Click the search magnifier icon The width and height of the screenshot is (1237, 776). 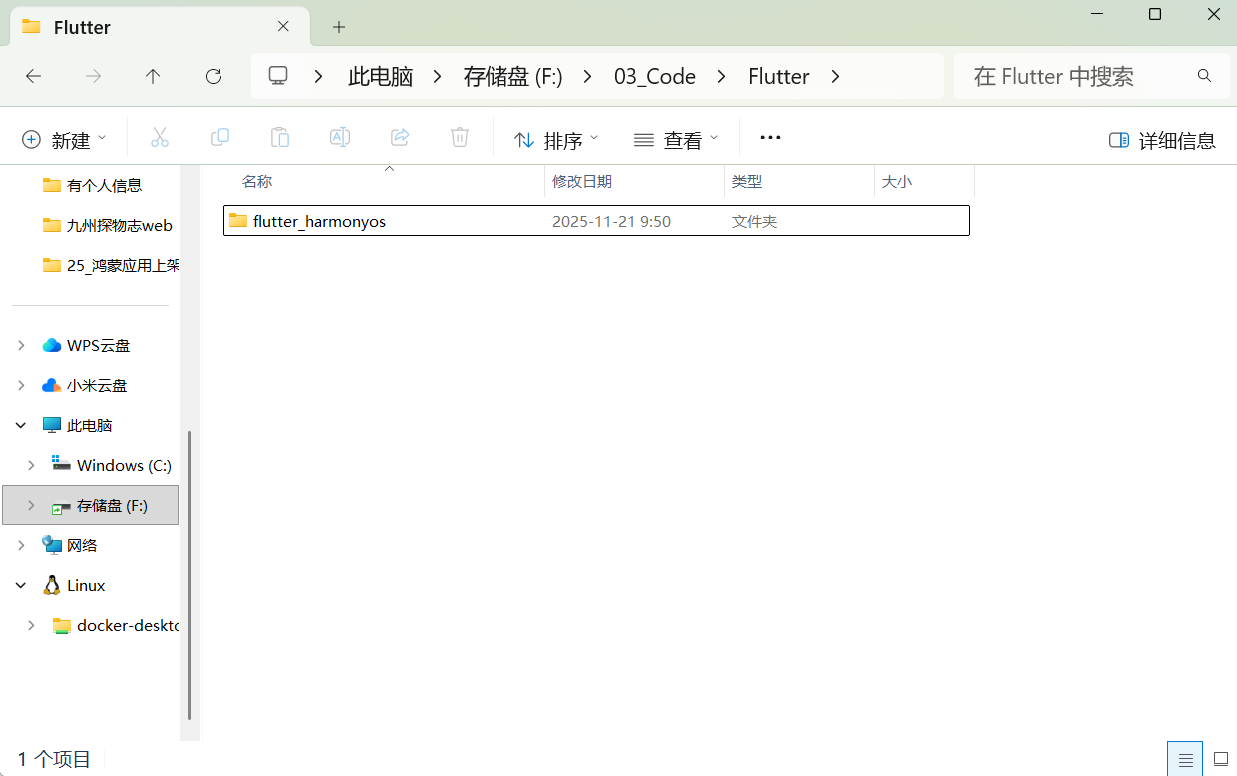click(x=1205, y=76)
